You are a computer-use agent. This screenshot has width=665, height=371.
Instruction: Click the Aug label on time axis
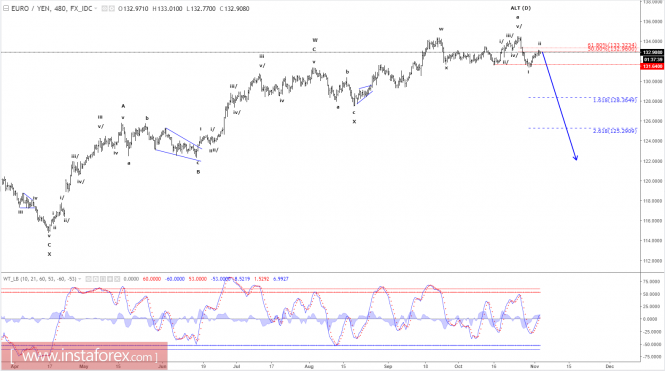[309, 366]
